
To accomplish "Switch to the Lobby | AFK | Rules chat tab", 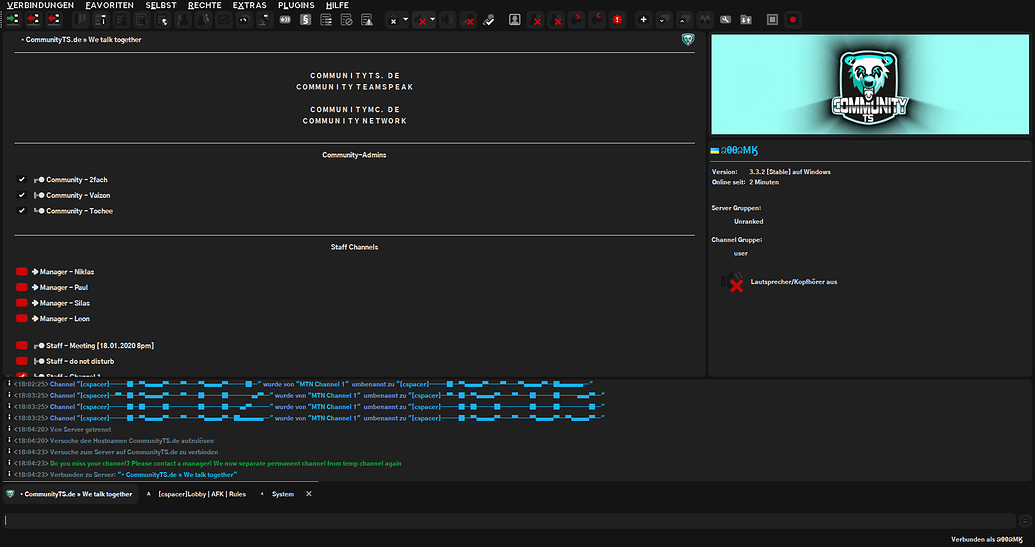I will (x=201, y=494).
